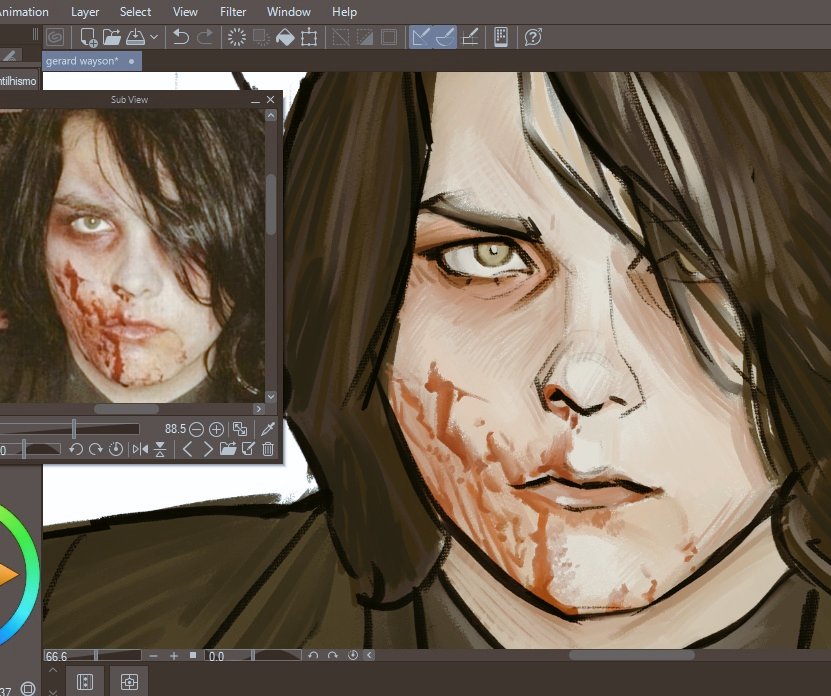Adjust the Sub View zoom slider
Image resolution: width=831 pixels, height=696 pixels.
tap(69, 429)
